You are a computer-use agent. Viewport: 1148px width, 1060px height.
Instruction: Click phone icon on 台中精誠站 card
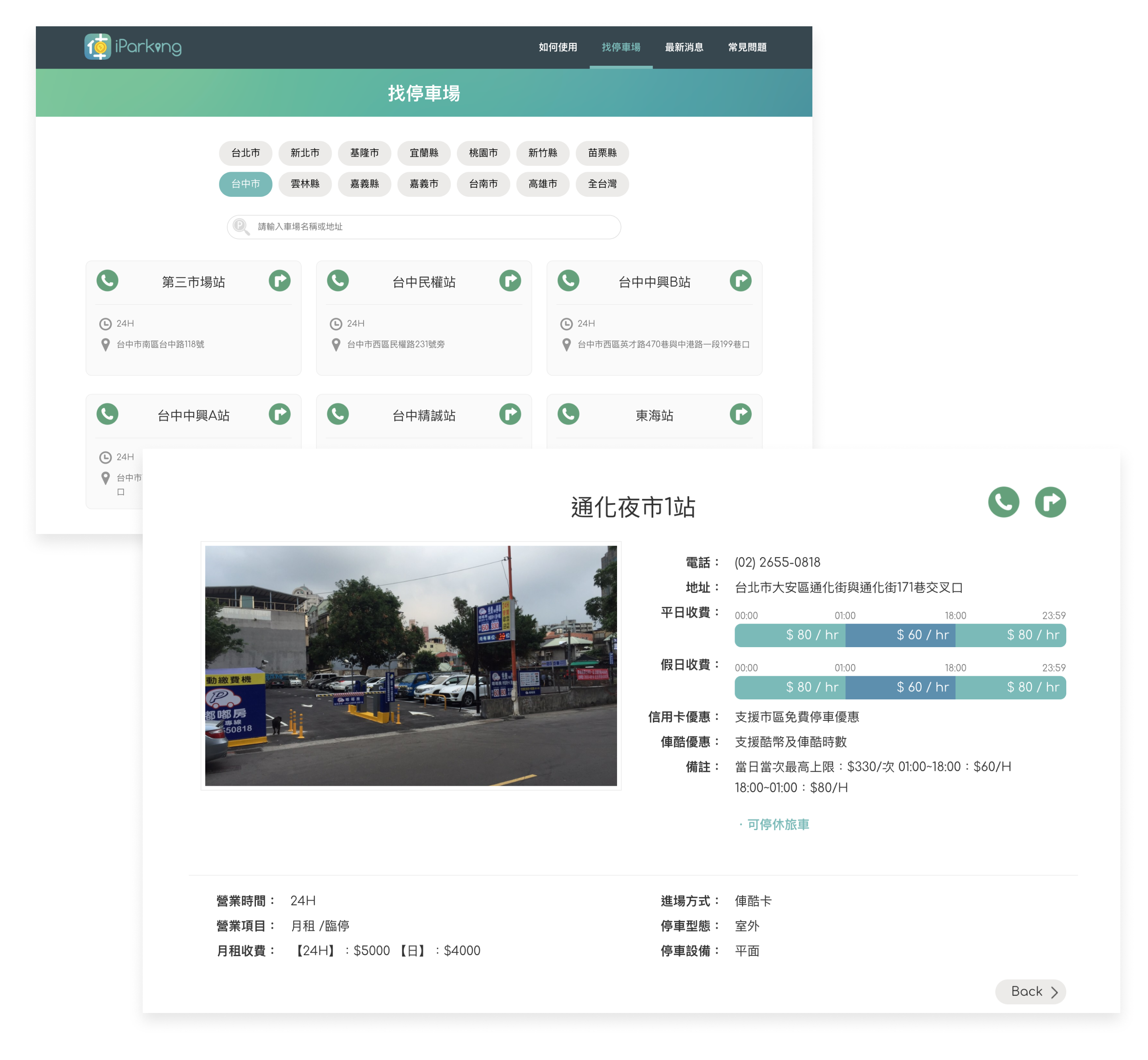point(338,414)
